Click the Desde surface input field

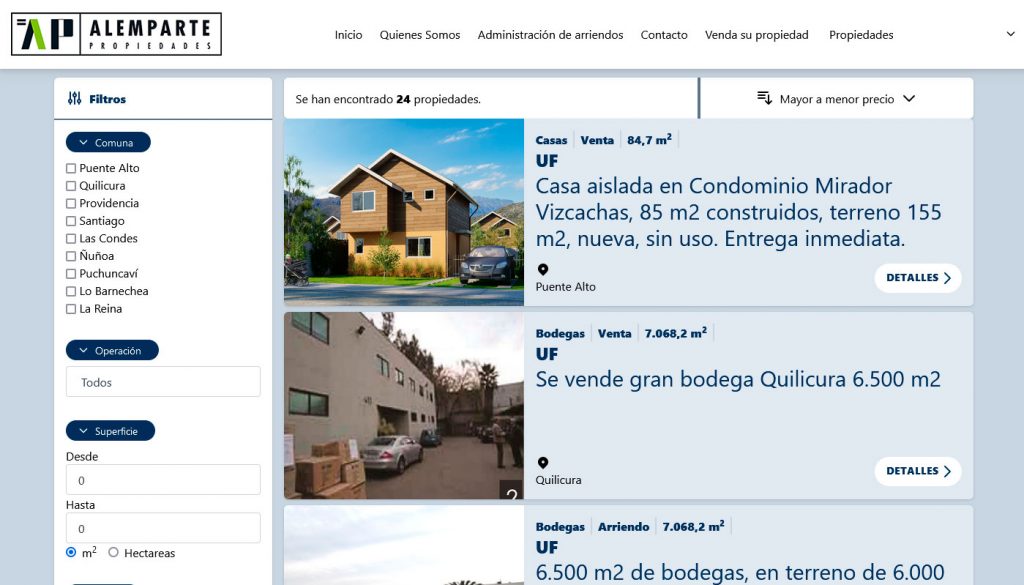pyautogui.click(x=163, y=480)
